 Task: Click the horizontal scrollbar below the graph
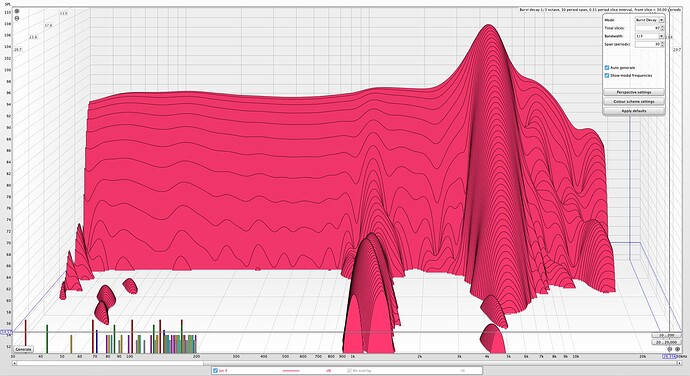[347, 363]
